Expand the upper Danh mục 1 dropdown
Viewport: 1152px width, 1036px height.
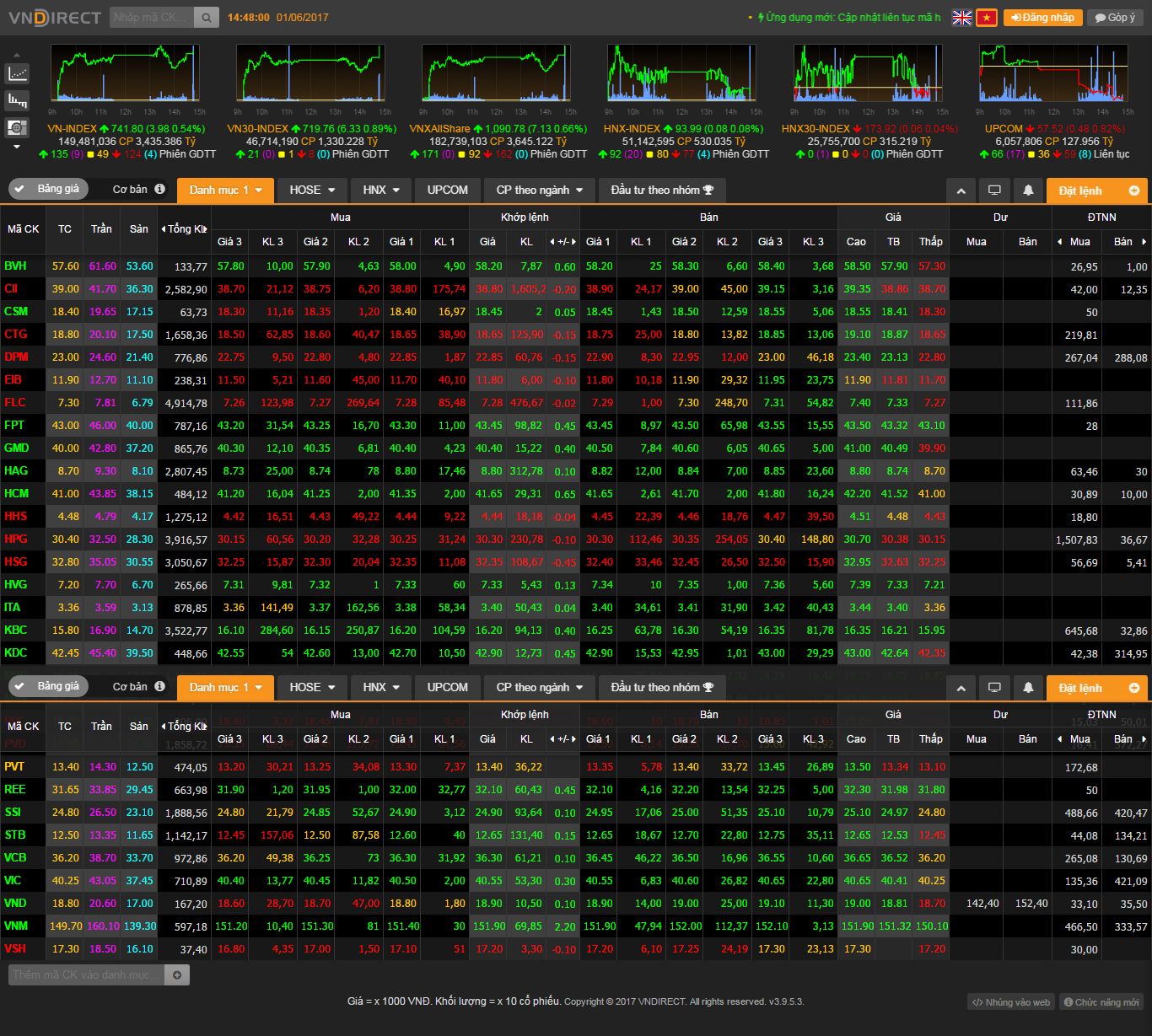[x=225, y=191]
